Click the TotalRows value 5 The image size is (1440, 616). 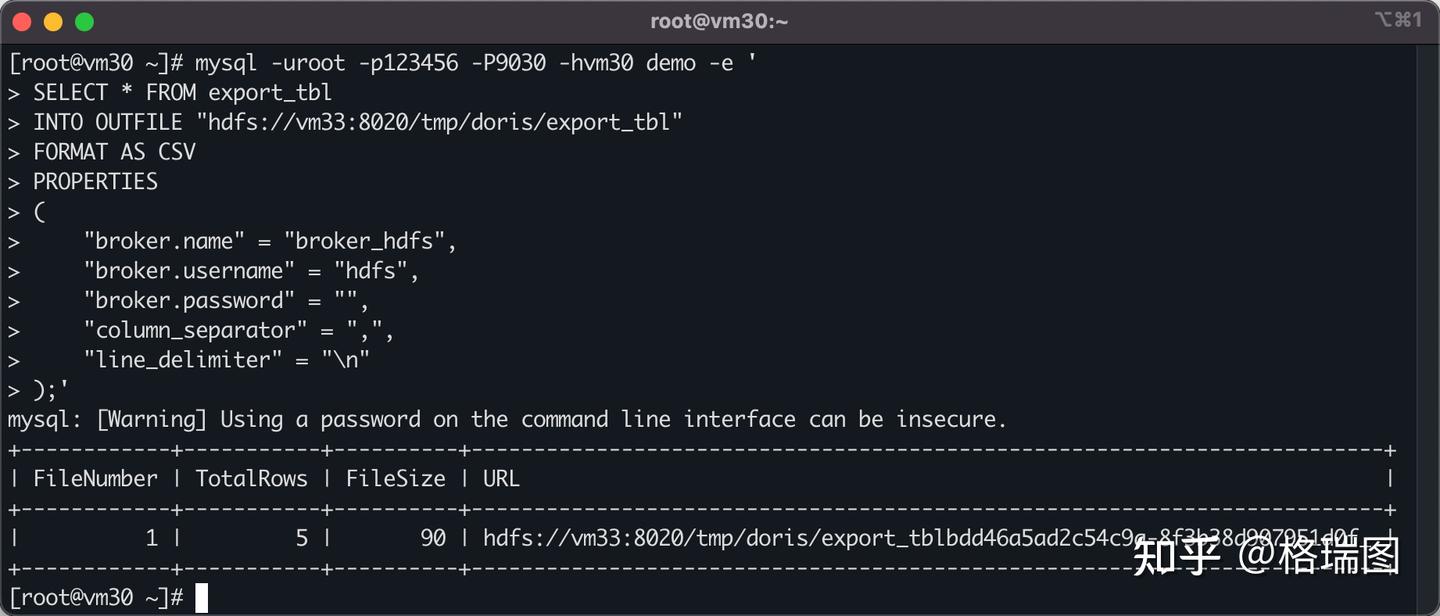[301, 538]
